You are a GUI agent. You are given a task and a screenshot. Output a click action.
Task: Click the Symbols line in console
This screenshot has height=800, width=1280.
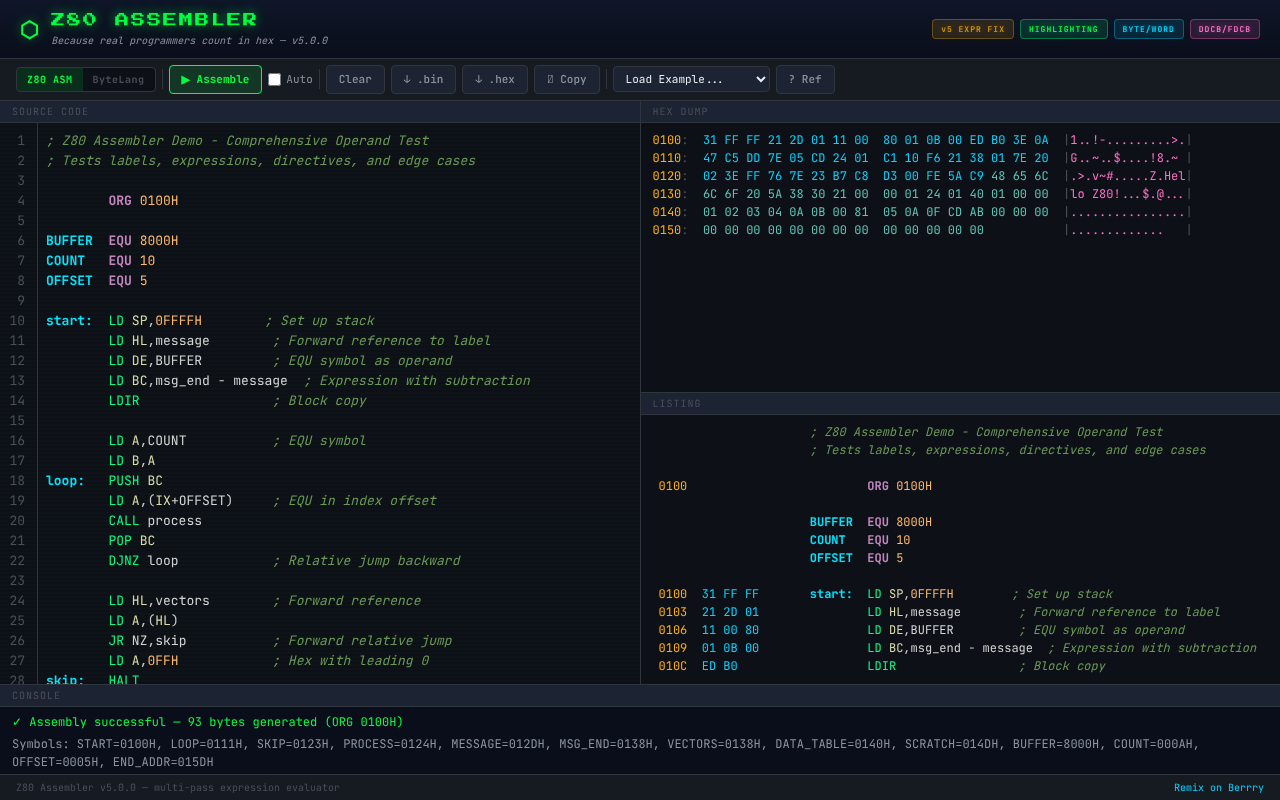[x=606, y=753]
